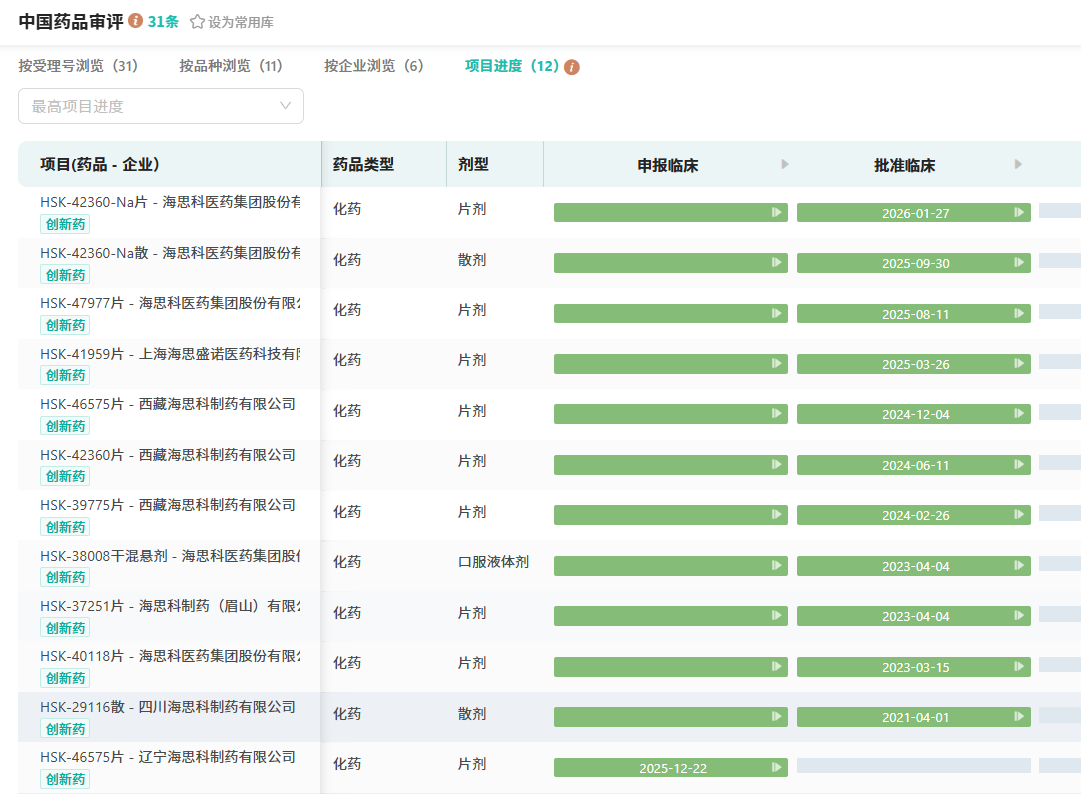
Task: Click the info icon next to 项目进度 tab
Action: (x=572, y=67)
